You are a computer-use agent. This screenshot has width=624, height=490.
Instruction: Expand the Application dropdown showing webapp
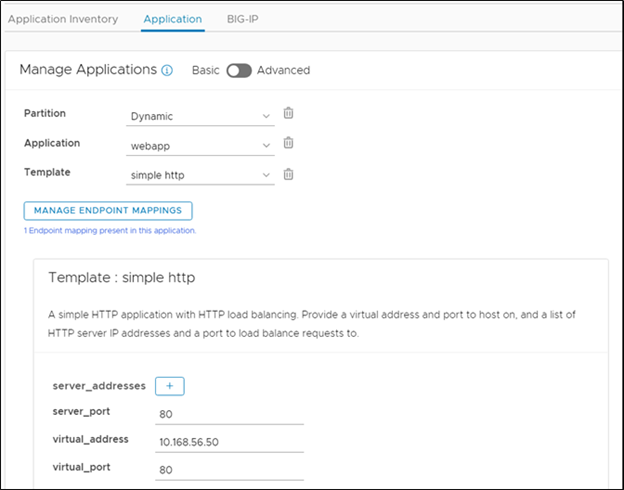(200, 145)
